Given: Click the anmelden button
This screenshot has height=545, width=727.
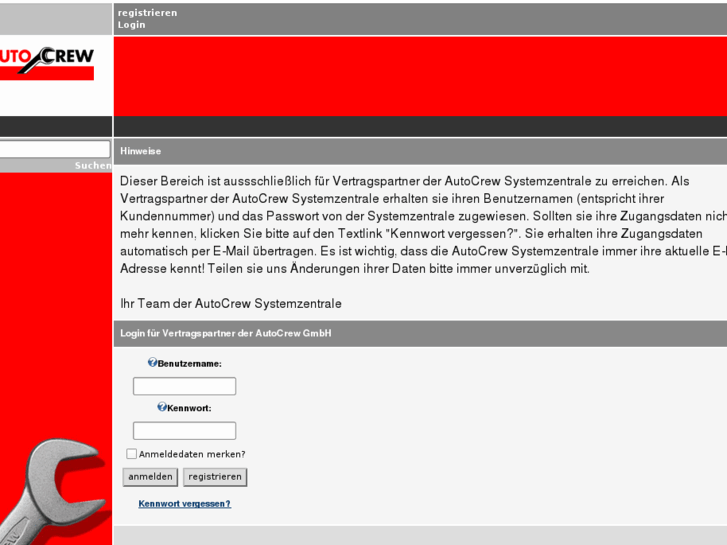Looking at the screenshot, I should click(150, 477).
